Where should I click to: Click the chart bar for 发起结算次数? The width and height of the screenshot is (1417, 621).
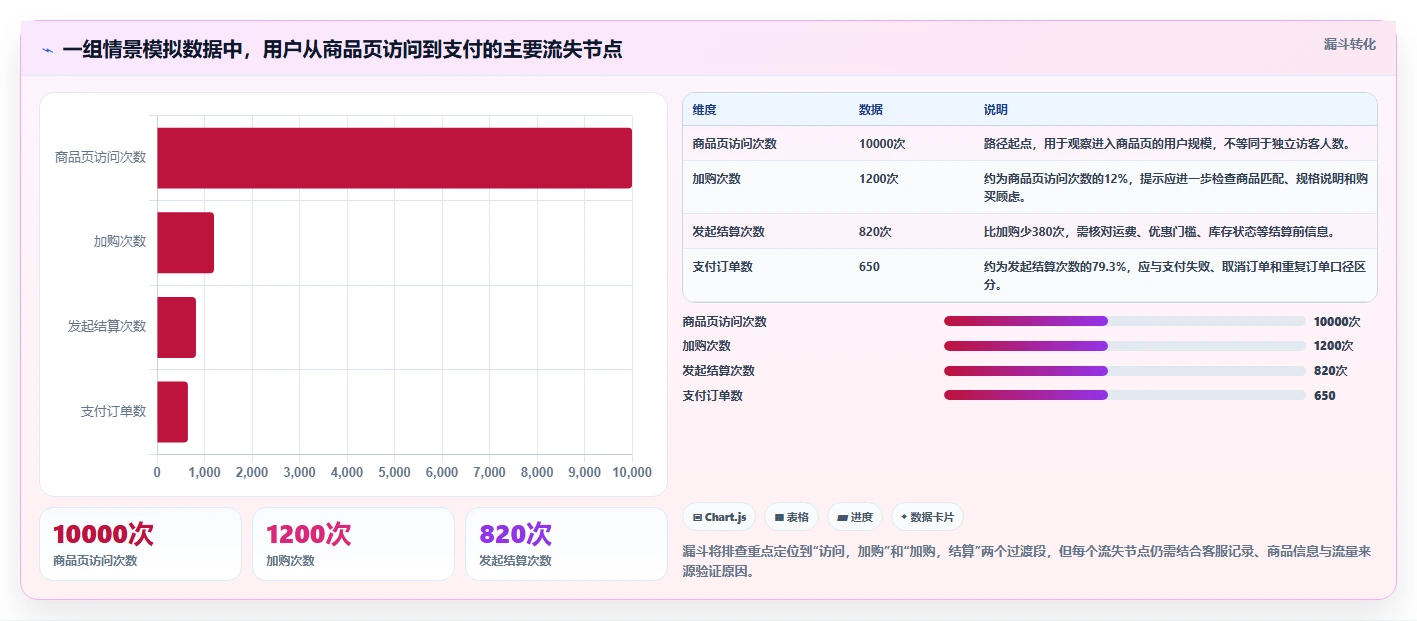(x=176, y=327)
